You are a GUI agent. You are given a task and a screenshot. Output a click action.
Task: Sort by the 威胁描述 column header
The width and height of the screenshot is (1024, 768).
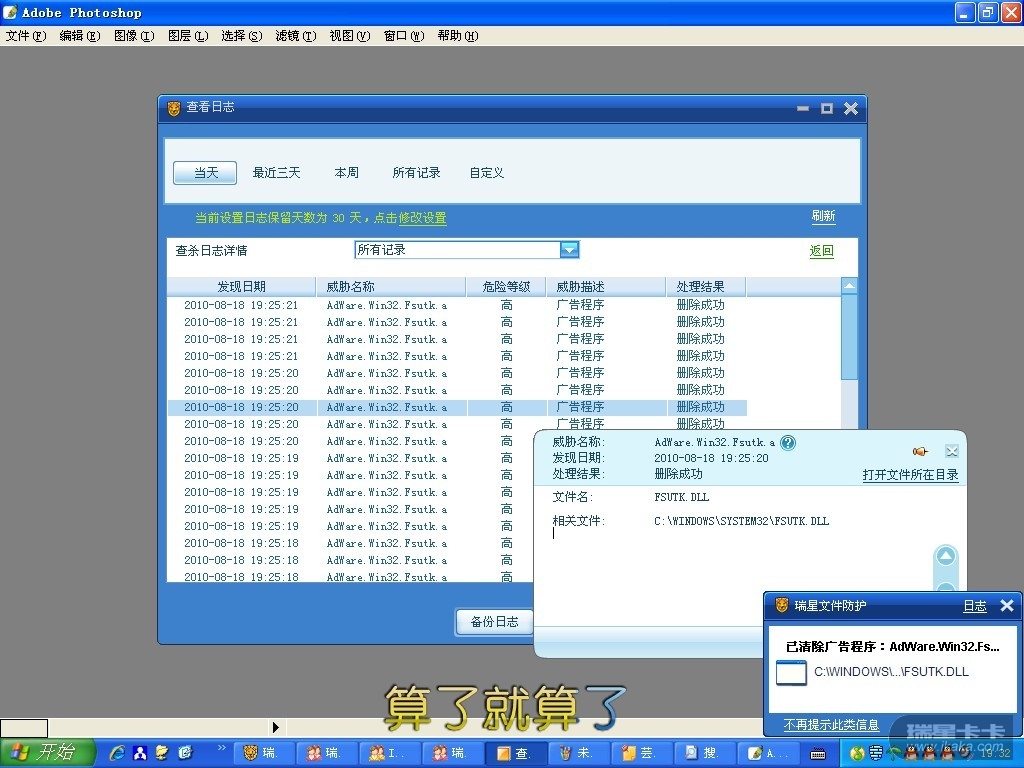tap(606, 287)
